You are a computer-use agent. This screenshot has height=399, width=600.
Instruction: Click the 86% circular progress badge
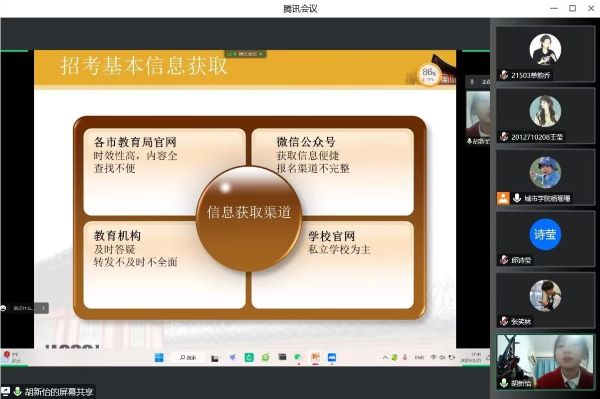coord(429,75)
